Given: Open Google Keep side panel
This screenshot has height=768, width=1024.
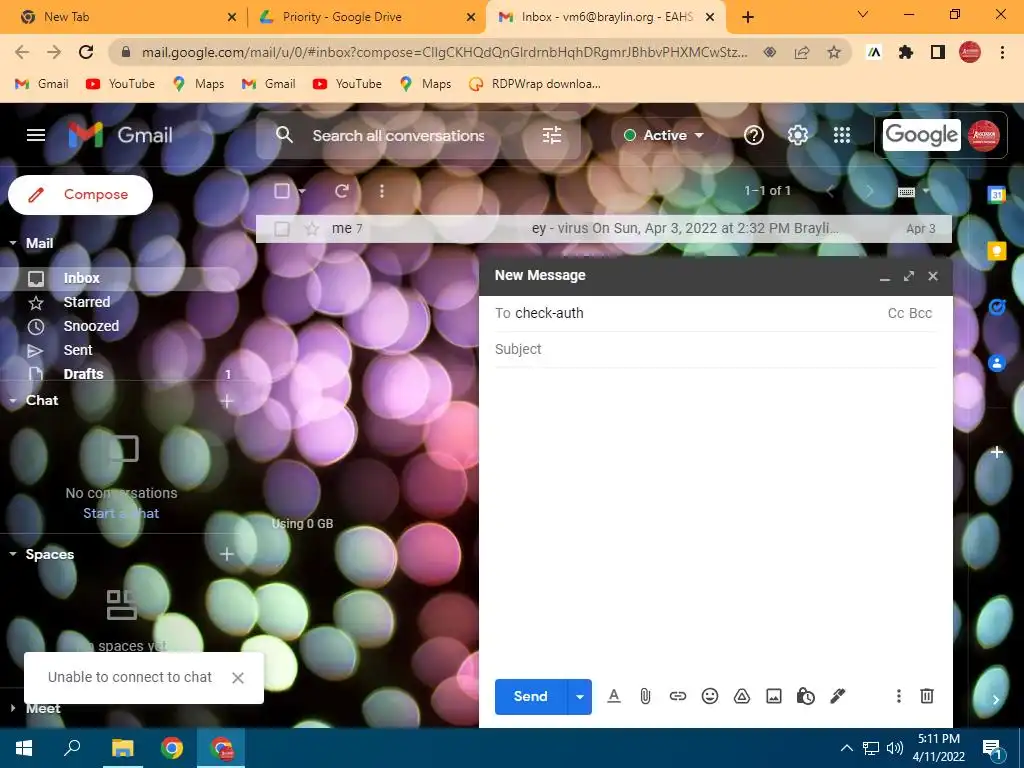Looking at the screenshot, I should [x=997, y=250].
